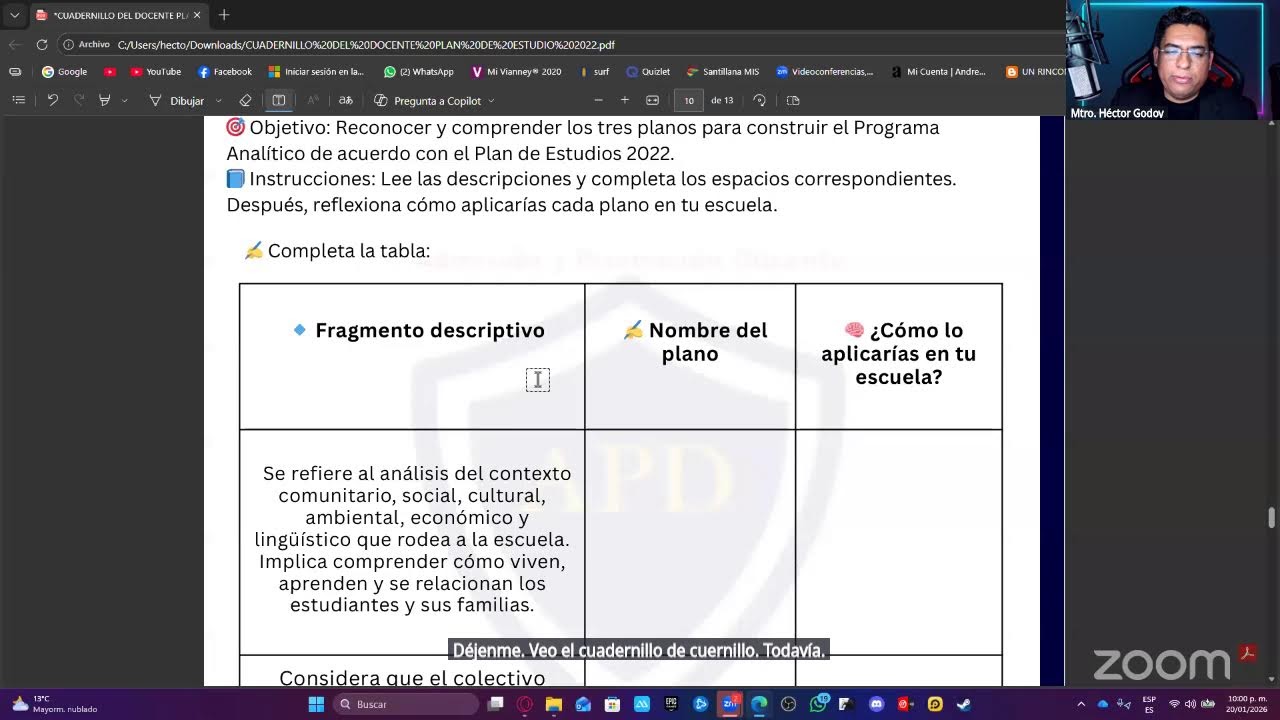
Task: Open WhatsApp from the taskbar
Action: click(x=818, y=704)
